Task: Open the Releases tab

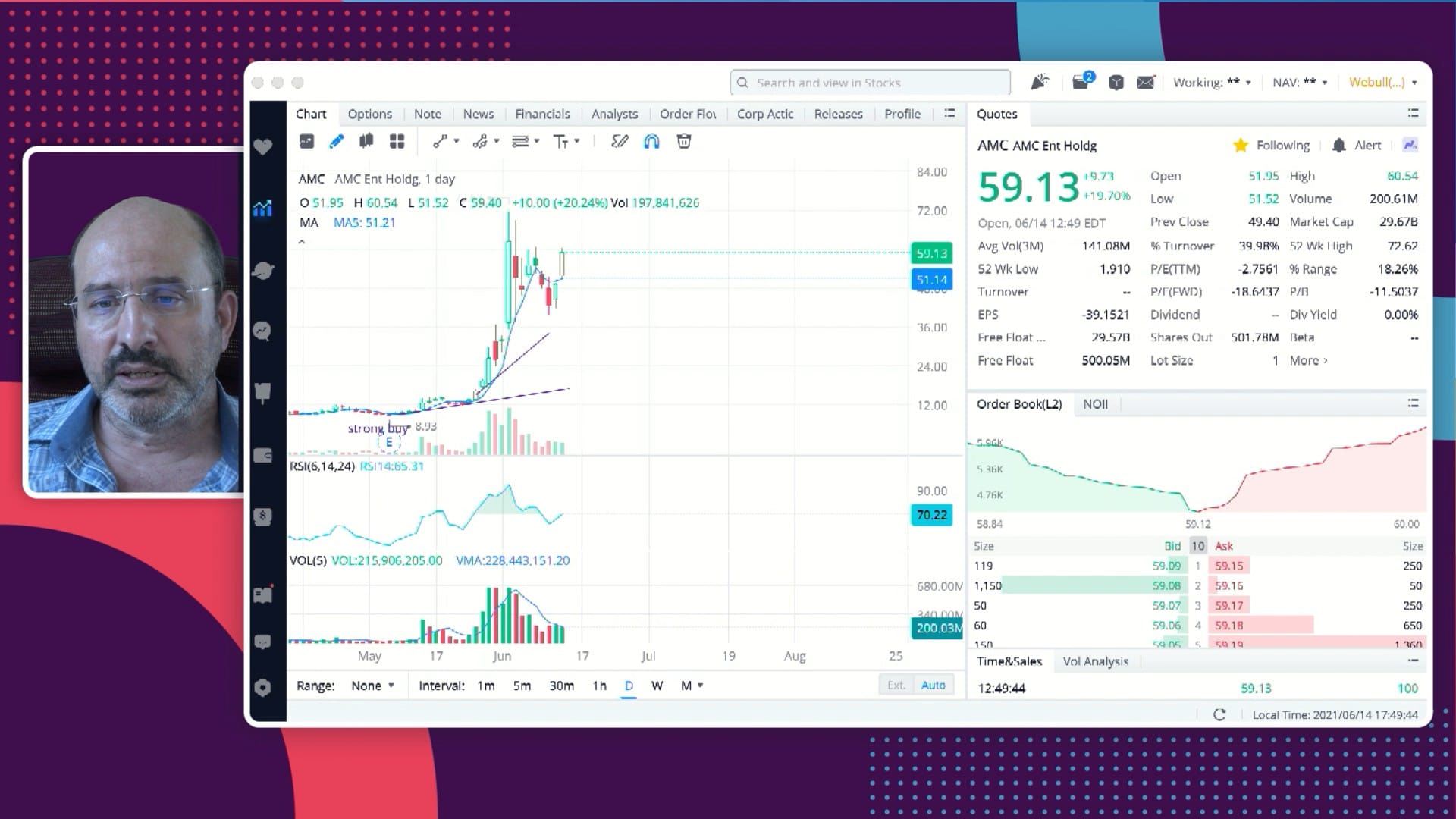Action: (x=838, y=114)
